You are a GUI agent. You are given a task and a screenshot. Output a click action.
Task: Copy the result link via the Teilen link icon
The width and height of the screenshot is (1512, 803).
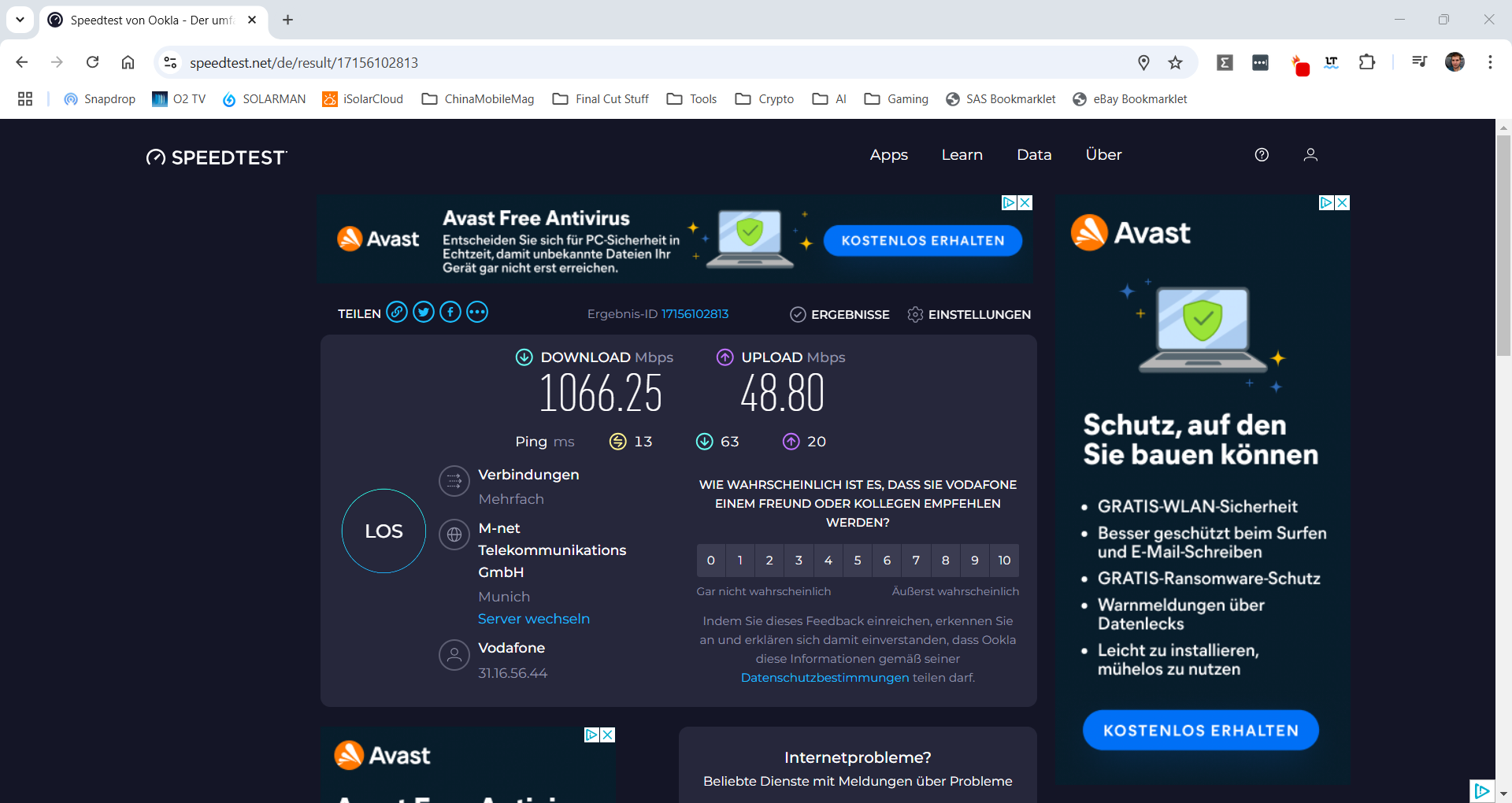point(397,313)
